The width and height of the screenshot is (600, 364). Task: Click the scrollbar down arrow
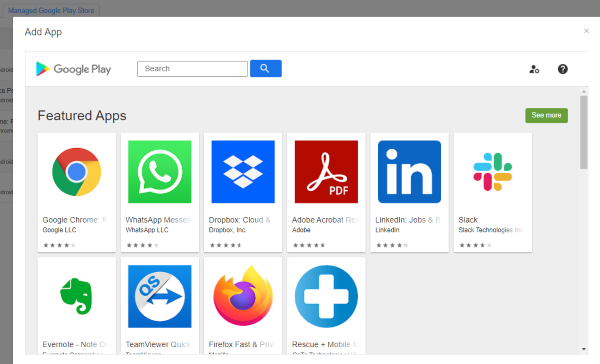584,349
